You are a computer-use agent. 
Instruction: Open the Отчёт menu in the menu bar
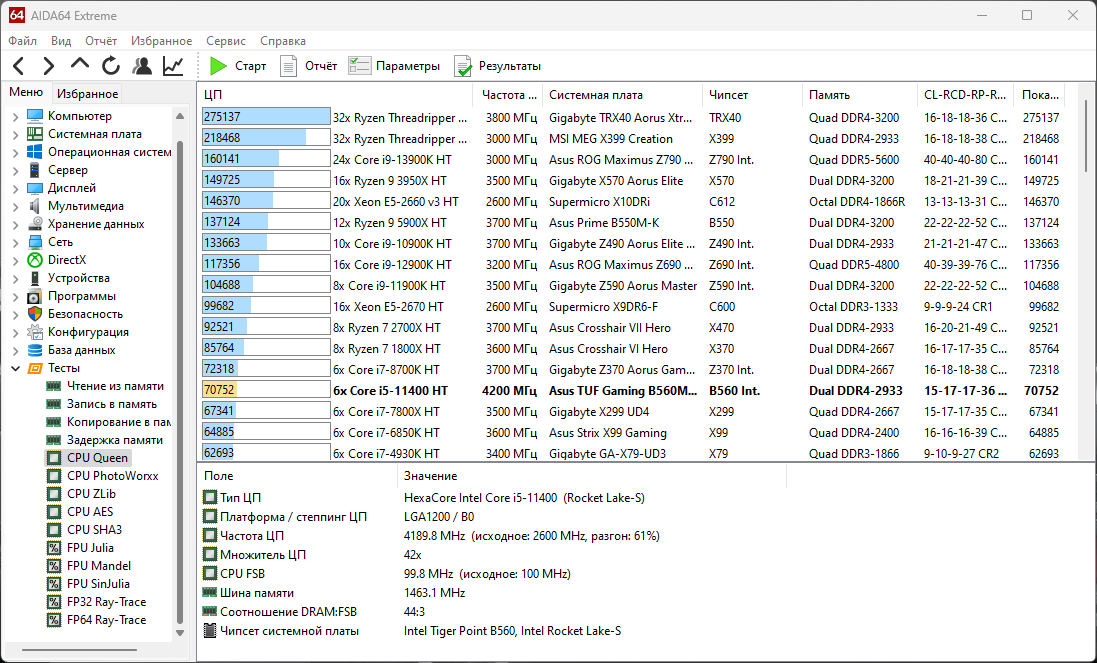[101, 41]
